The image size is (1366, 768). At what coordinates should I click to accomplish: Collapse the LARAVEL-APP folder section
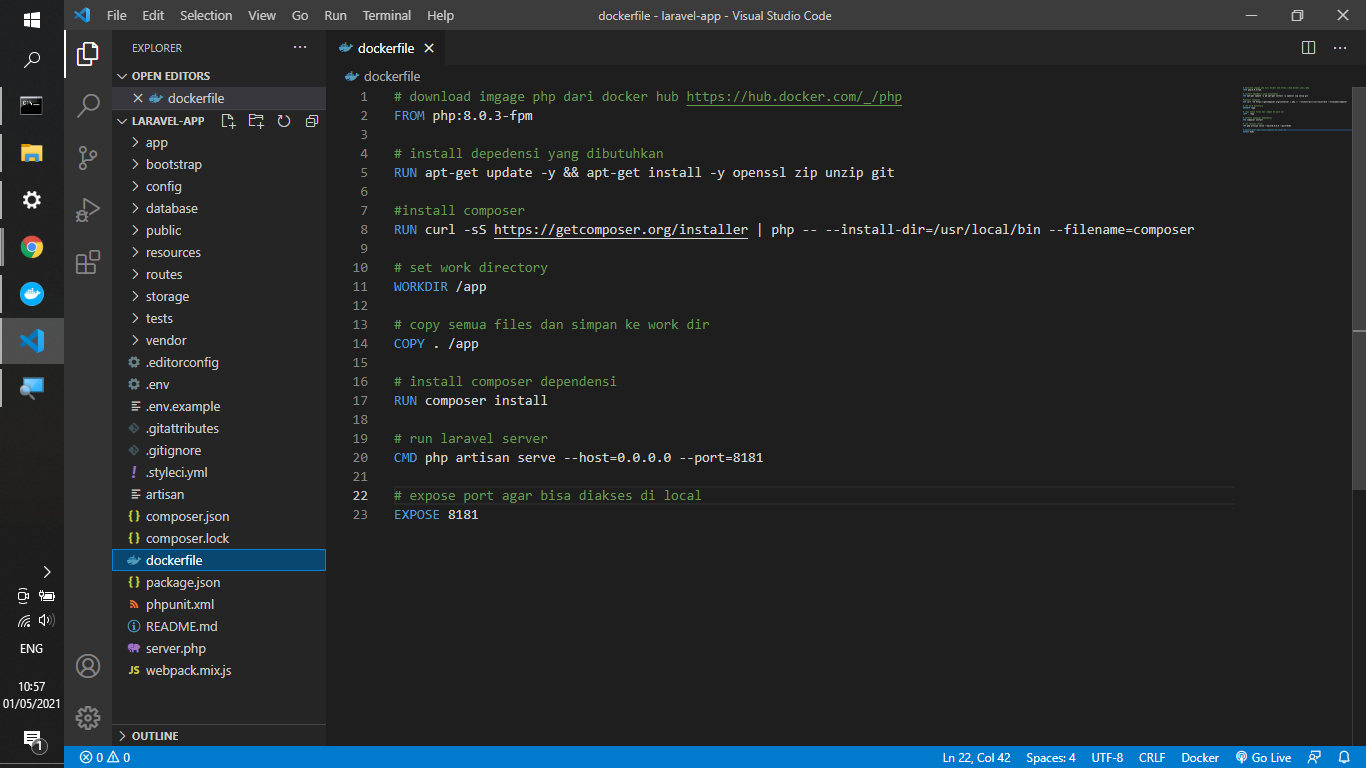[x=160, y=121]
